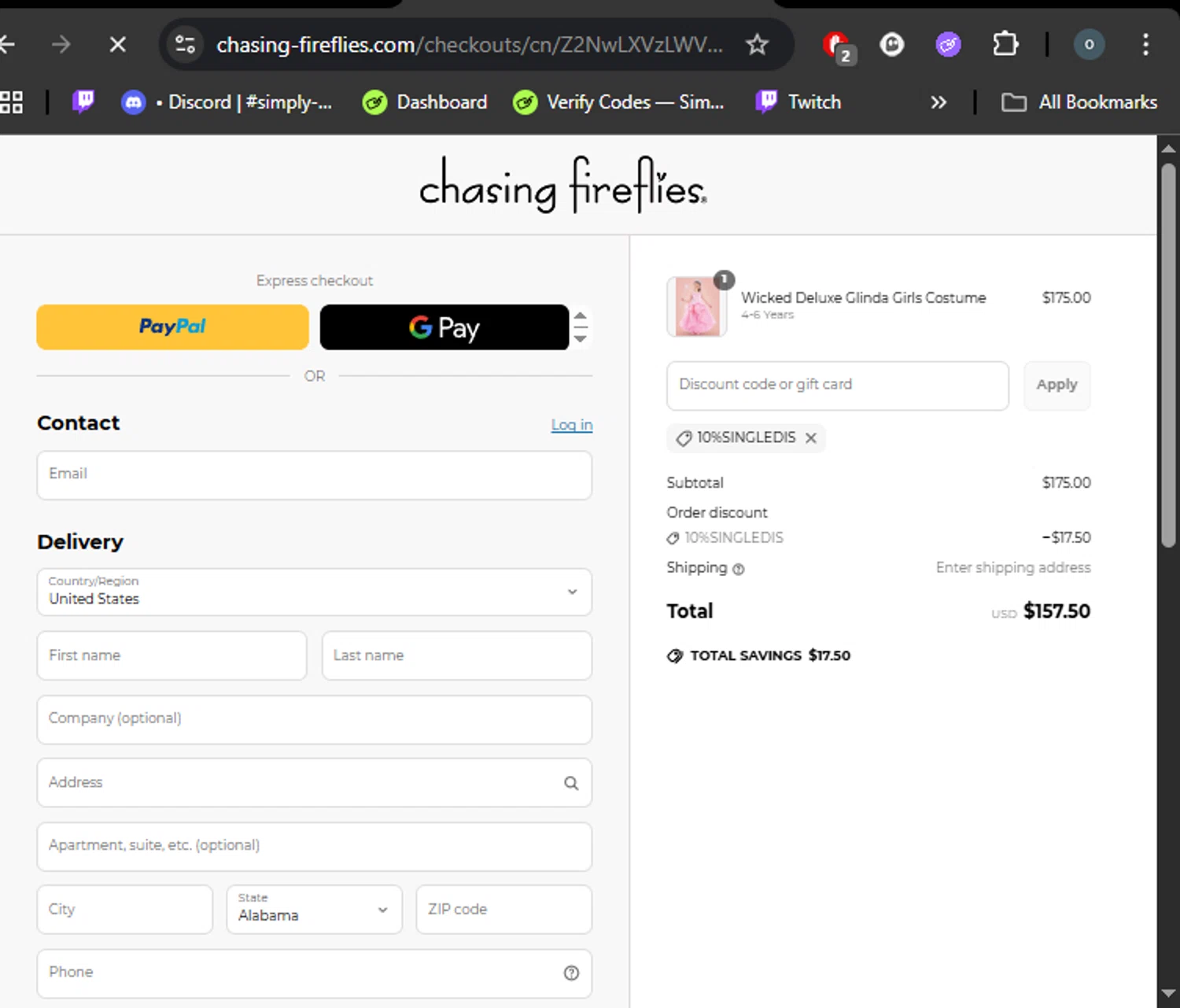Open Chrome three-dot menu
The height and width of the screenshot is (1008, 1180).
click(x=1145, y=45)
